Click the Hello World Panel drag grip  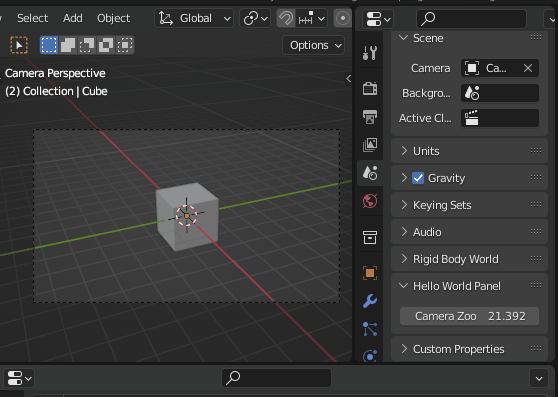536,286
